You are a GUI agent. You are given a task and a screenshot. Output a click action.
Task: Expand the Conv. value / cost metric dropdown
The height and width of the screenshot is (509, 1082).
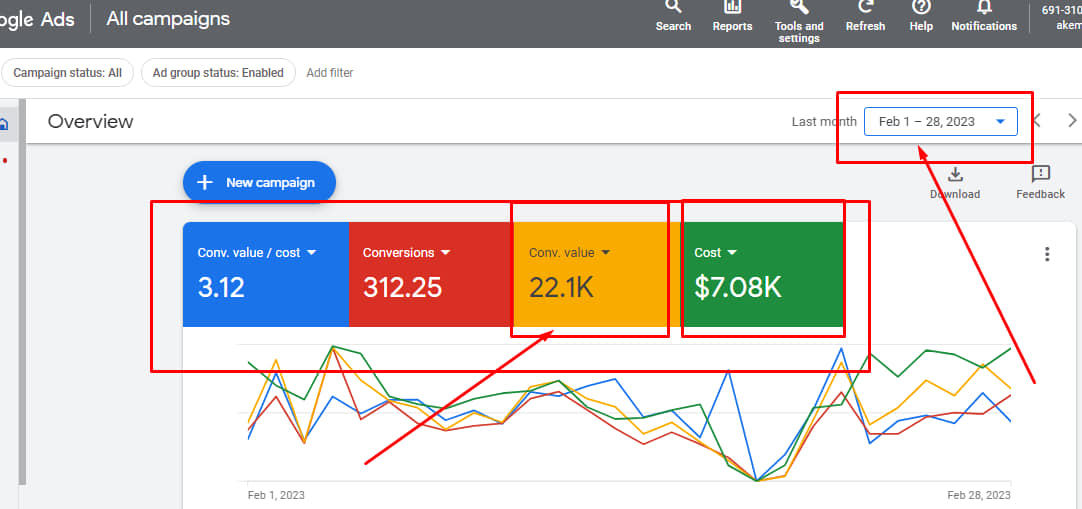click(x=311, y=253)
